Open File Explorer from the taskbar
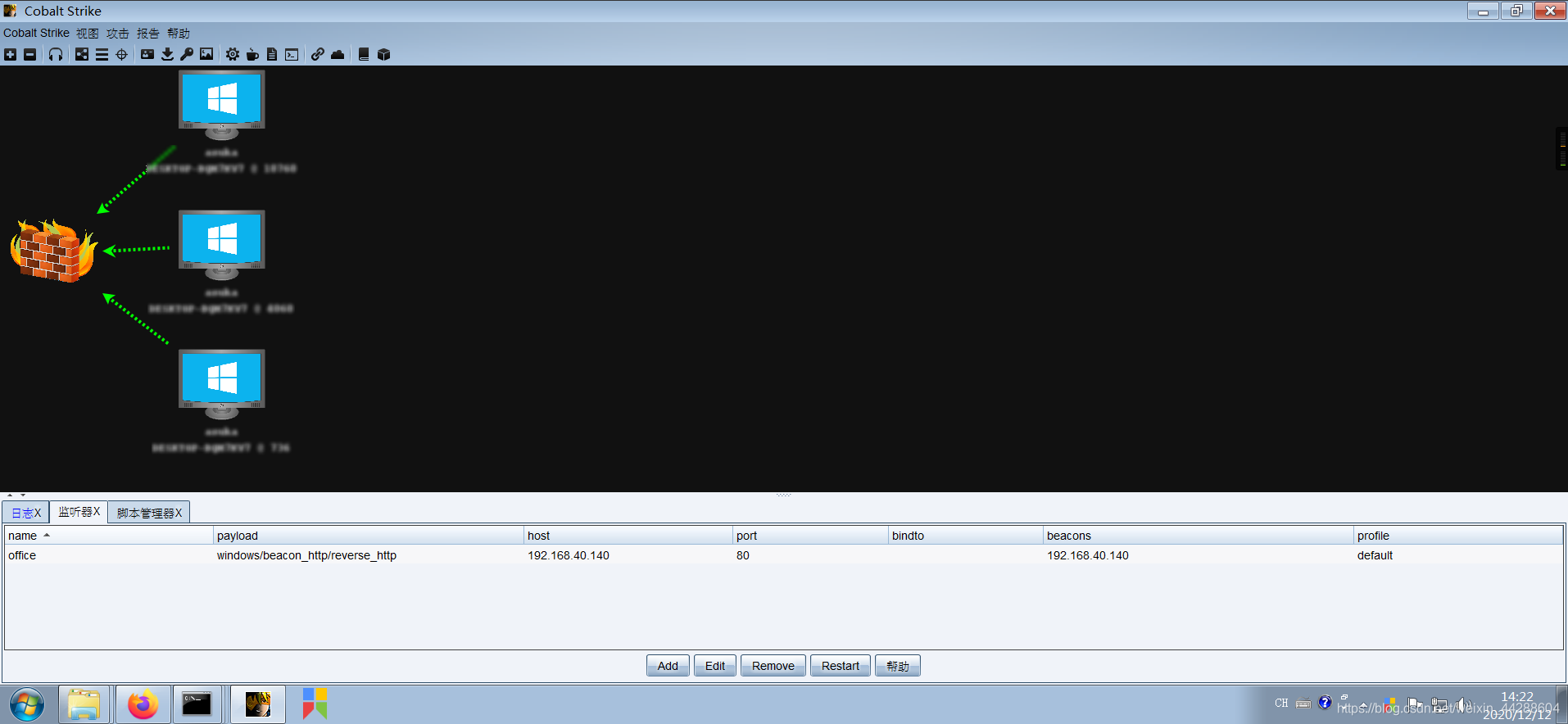This screenshot has height=724, width=1568. [x=84, y=704]
